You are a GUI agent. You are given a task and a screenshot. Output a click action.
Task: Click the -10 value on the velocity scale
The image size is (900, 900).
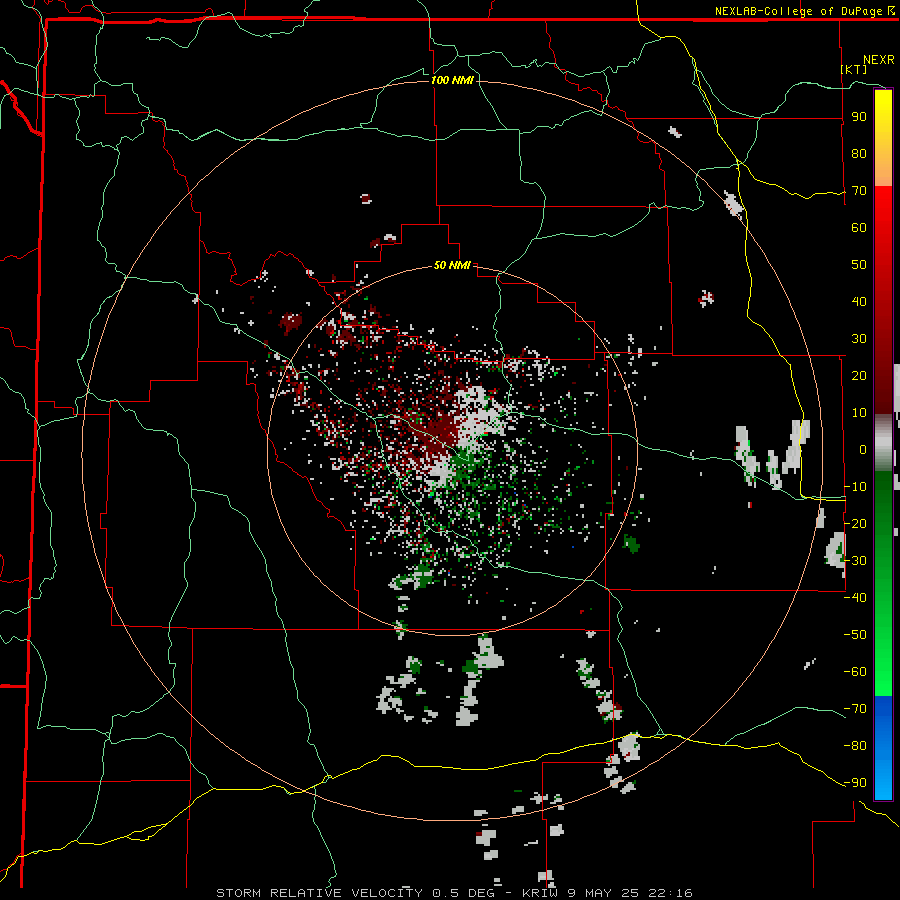pos(855,487)
